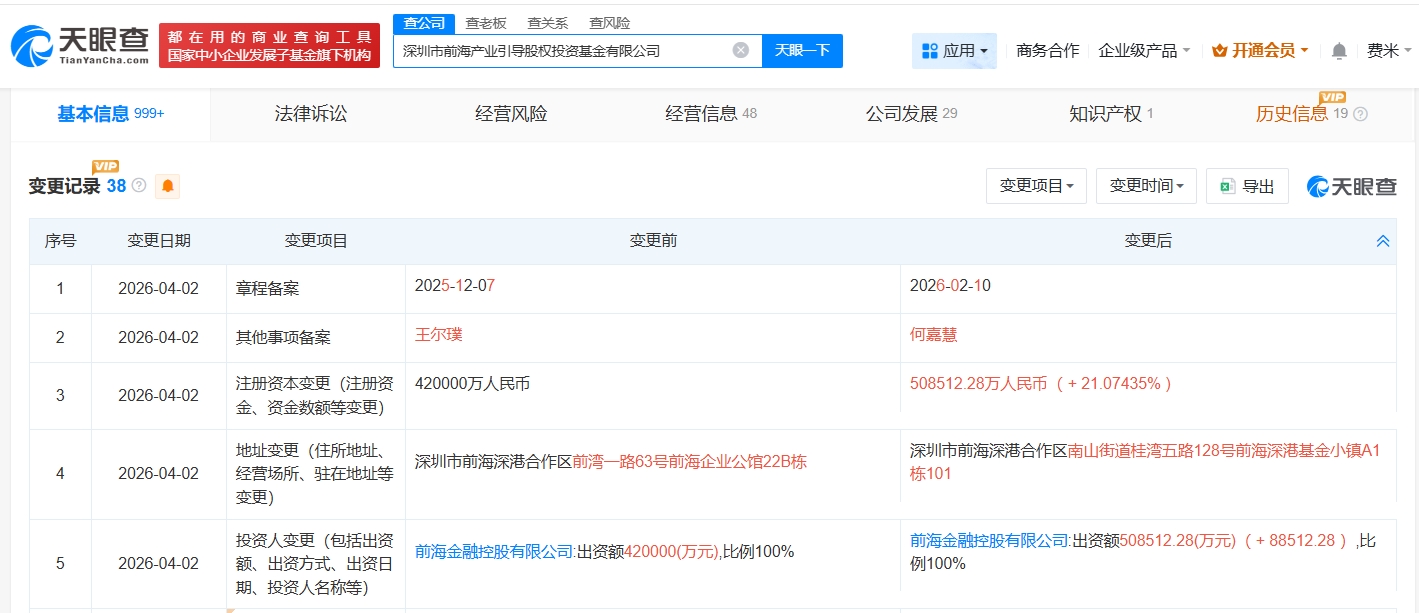
Task: Open the 开通会员 membership menu
Action: tap(1260, 51)
